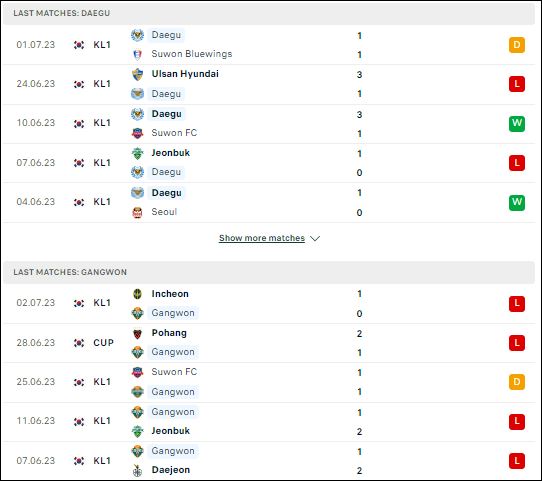This screenshot has height=481, width=542.
Task: Click the red L badge for Incheon vs Gangwon
Action: point(517,304)
